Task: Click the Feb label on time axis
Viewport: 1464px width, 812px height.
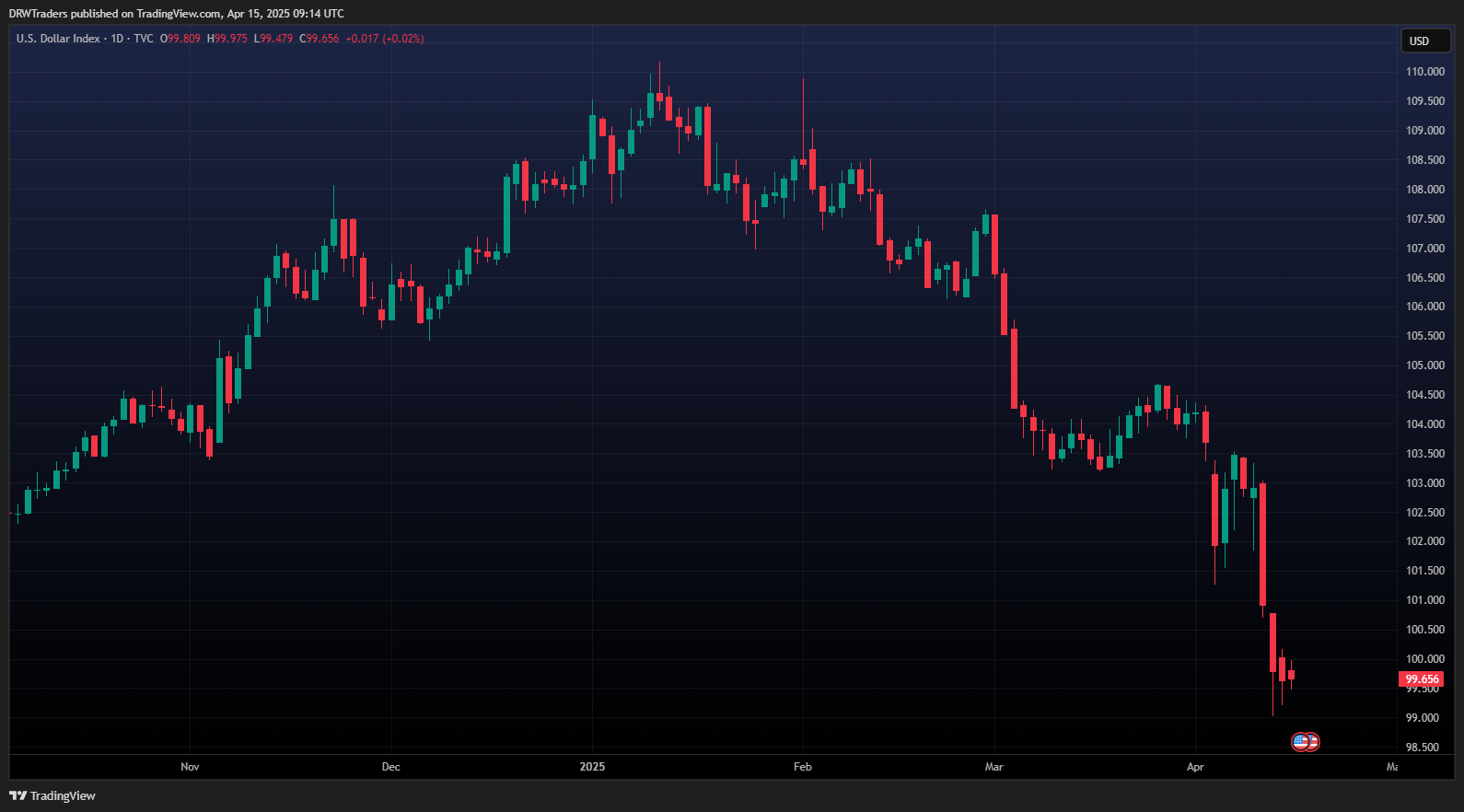Action: 803,767
